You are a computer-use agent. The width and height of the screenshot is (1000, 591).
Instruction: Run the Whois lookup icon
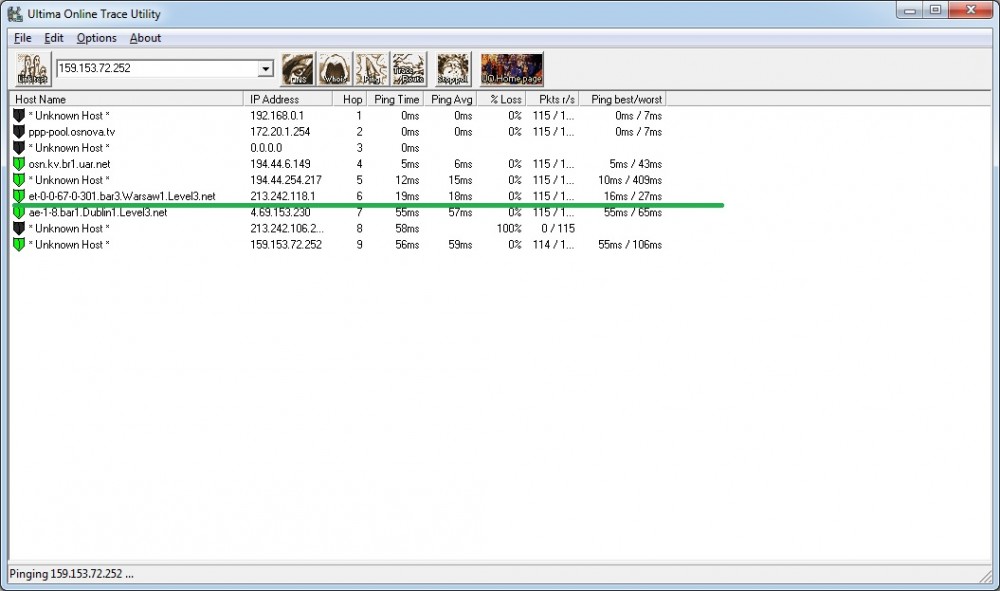click(x=335, y=69)
